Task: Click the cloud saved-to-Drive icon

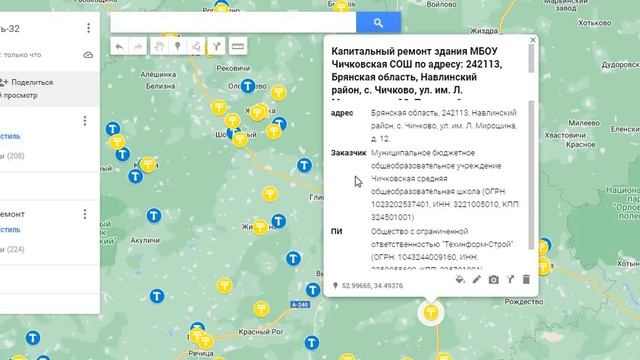Action: tap(88, 55)
